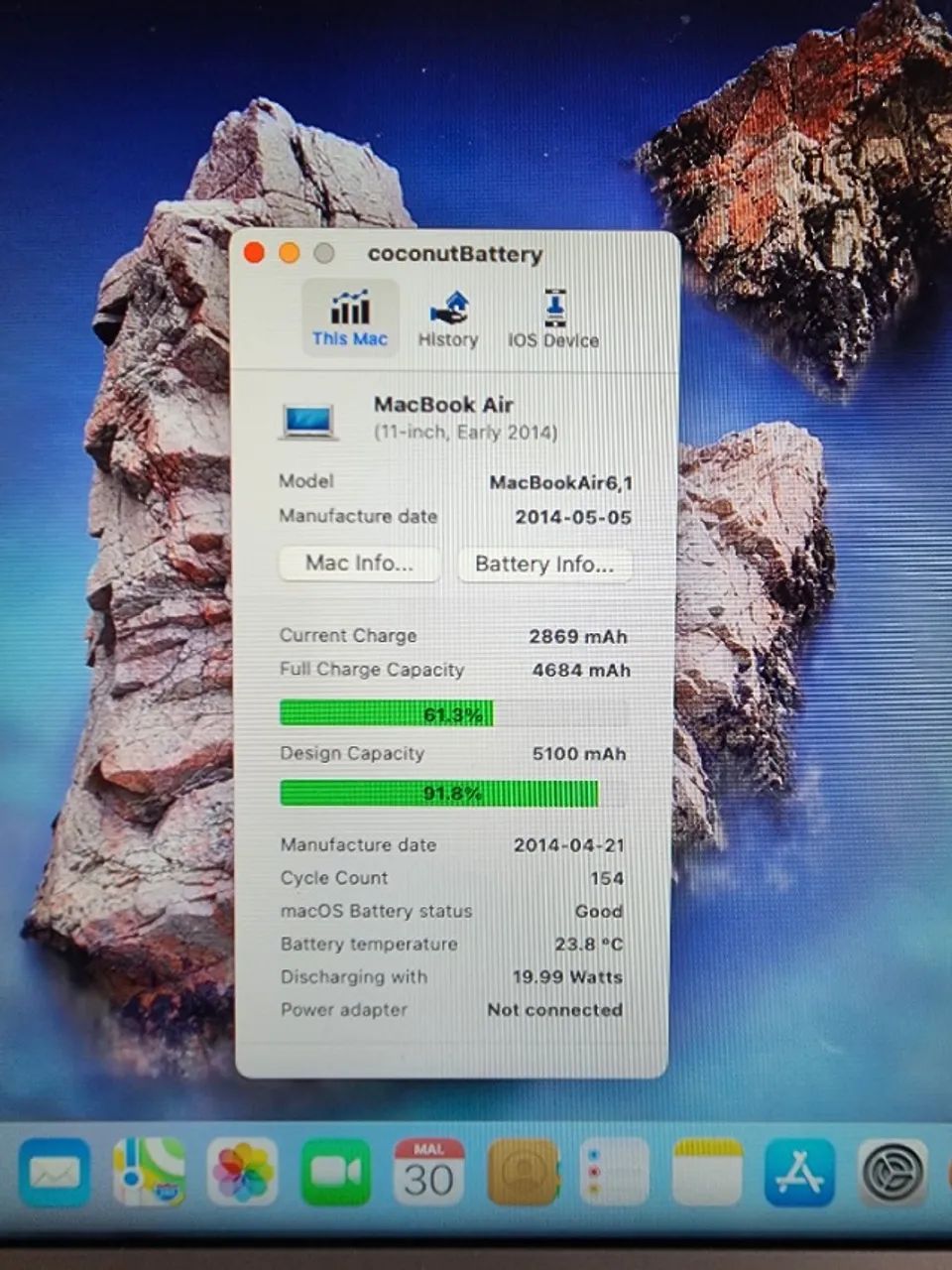Open System Preferences from the dock
Viewport: 952px width, 1270px height.
(892, 1174)
